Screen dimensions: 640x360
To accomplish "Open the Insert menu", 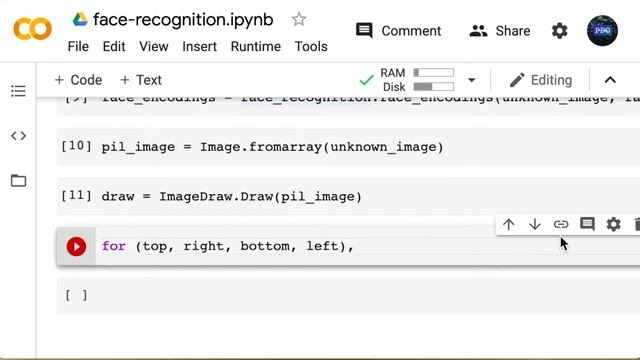I will click(199, 47).
